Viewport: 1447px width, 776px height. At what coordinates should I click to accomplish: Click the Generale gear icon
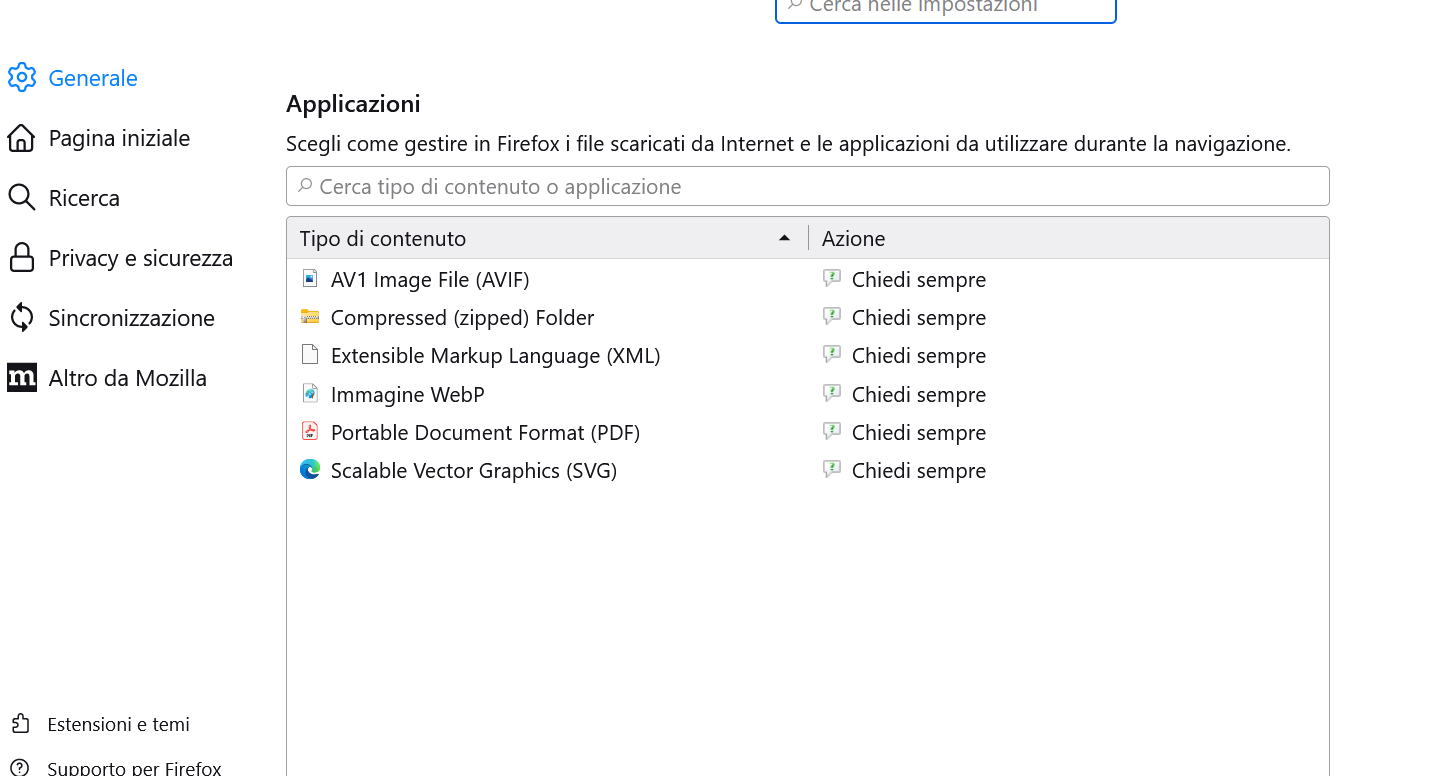(x=22, y=77)
